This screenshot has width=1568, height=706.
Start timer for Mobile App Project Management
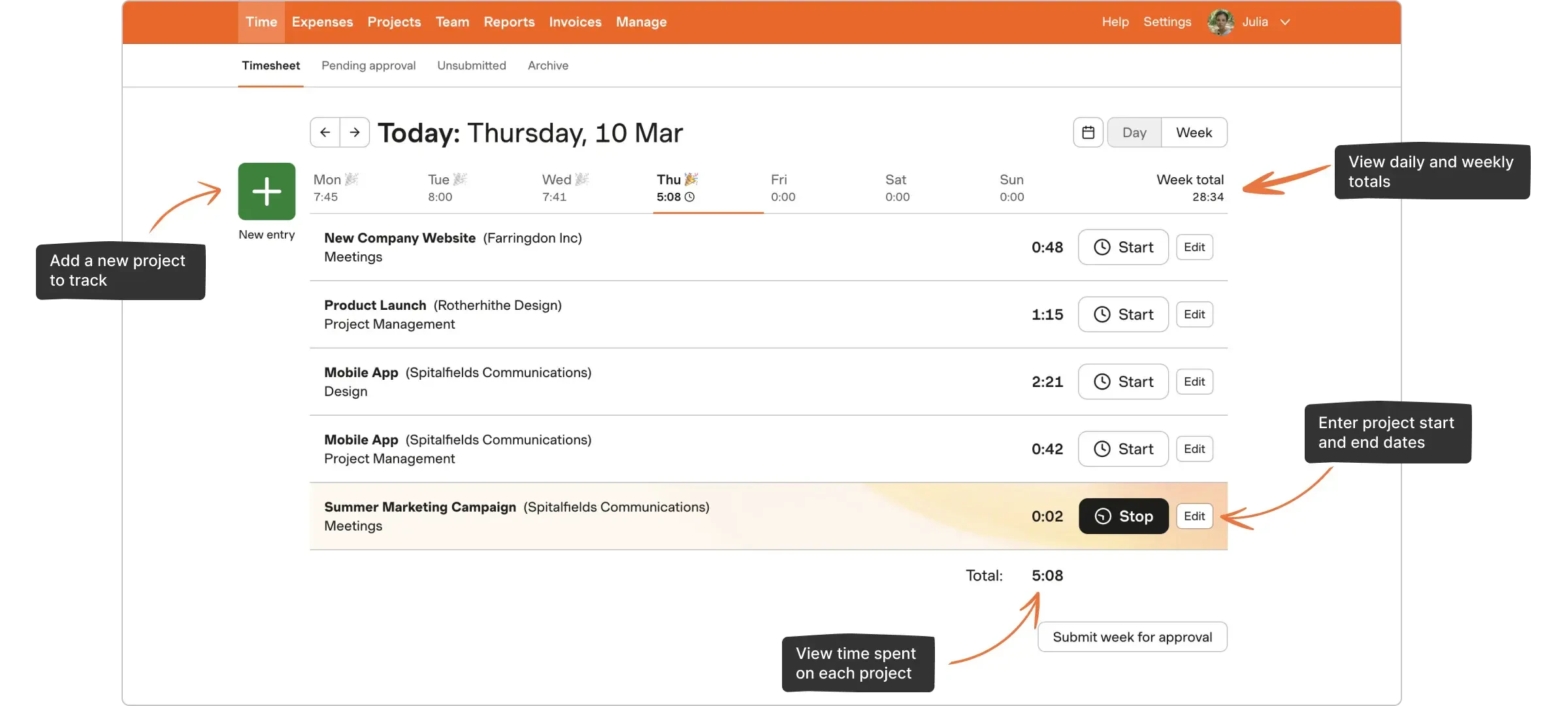click(1123, 449)
